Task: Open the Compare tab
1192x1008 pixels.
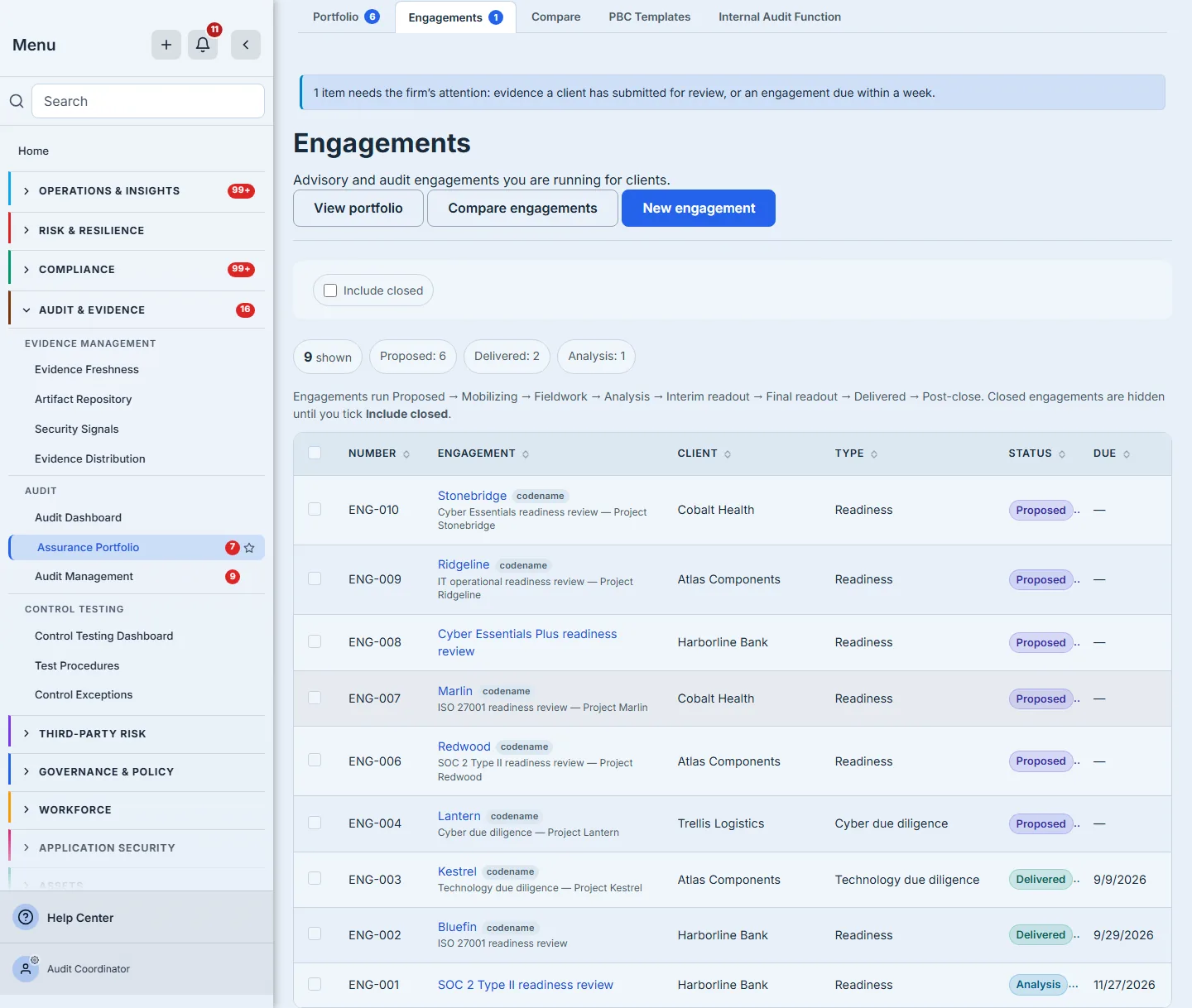Action: 556,17
